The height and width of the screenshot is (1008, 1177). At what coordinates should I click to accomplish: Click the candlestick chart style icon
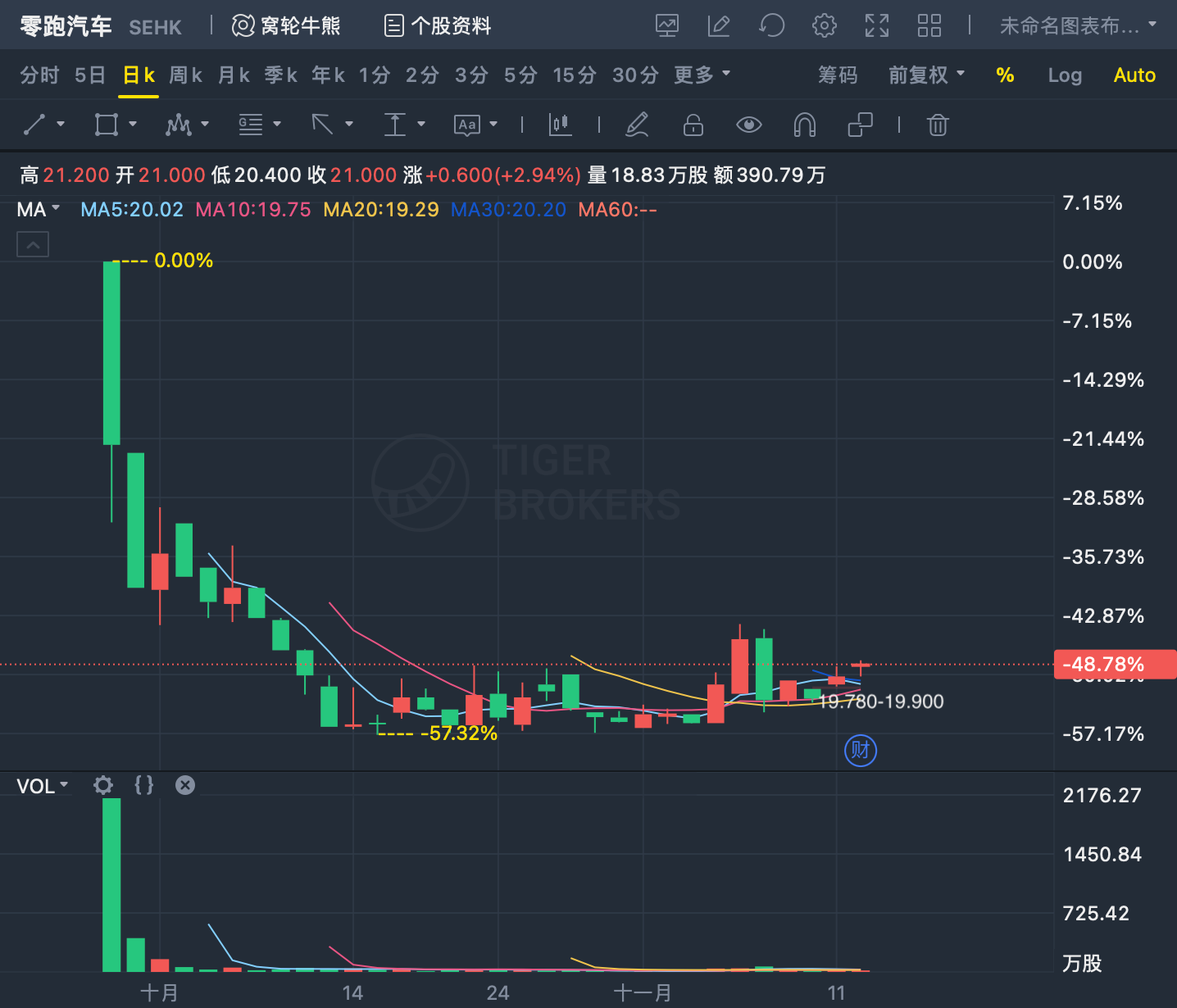click(x=560, y=125)
